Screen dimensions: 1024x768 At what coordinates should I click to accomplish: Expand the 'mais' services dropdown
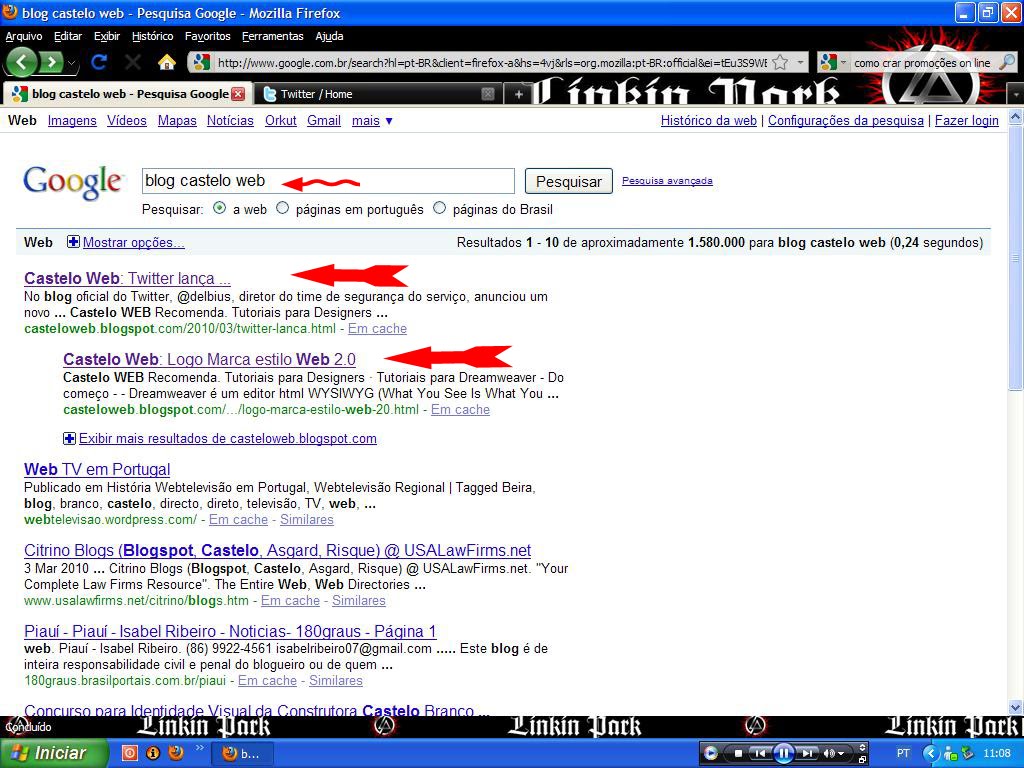[x=372, y=121]
